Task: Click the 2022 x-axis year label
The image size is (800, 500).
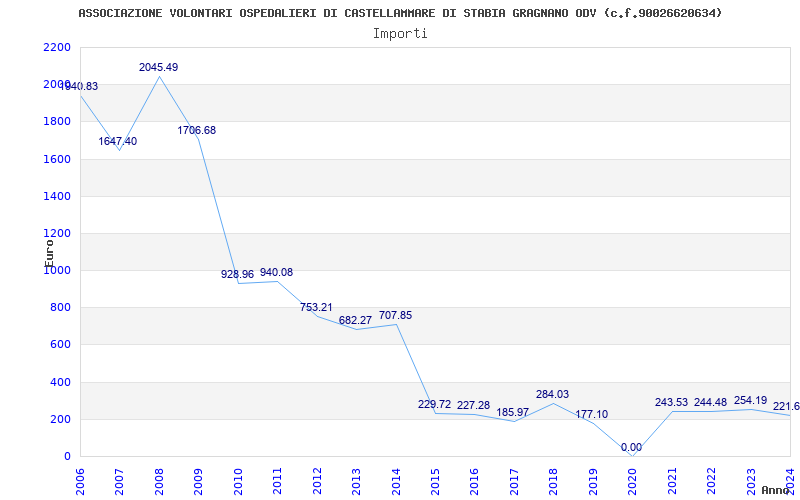Action: (x=711, y=481)
